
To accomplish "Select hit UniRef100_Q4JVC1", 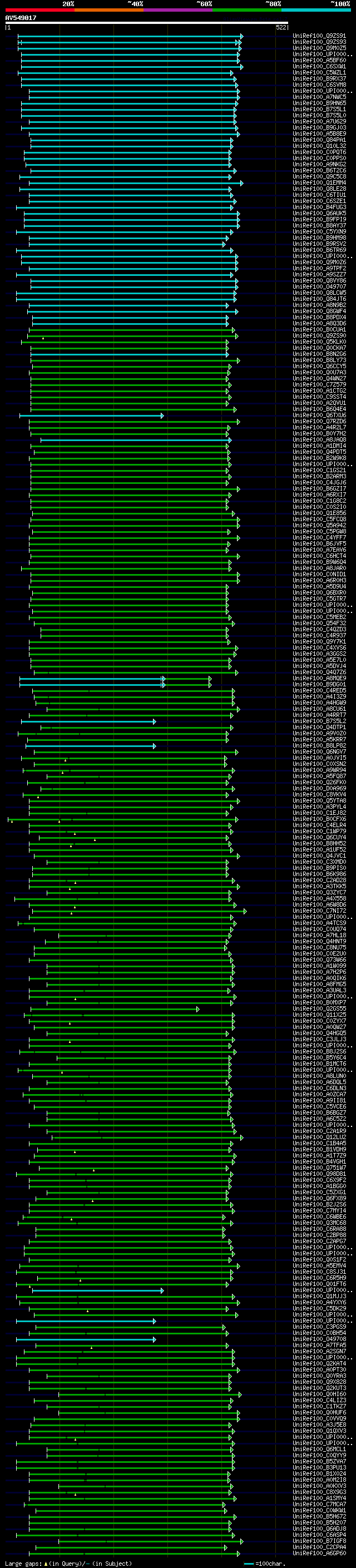I will [x=319, y=857].
